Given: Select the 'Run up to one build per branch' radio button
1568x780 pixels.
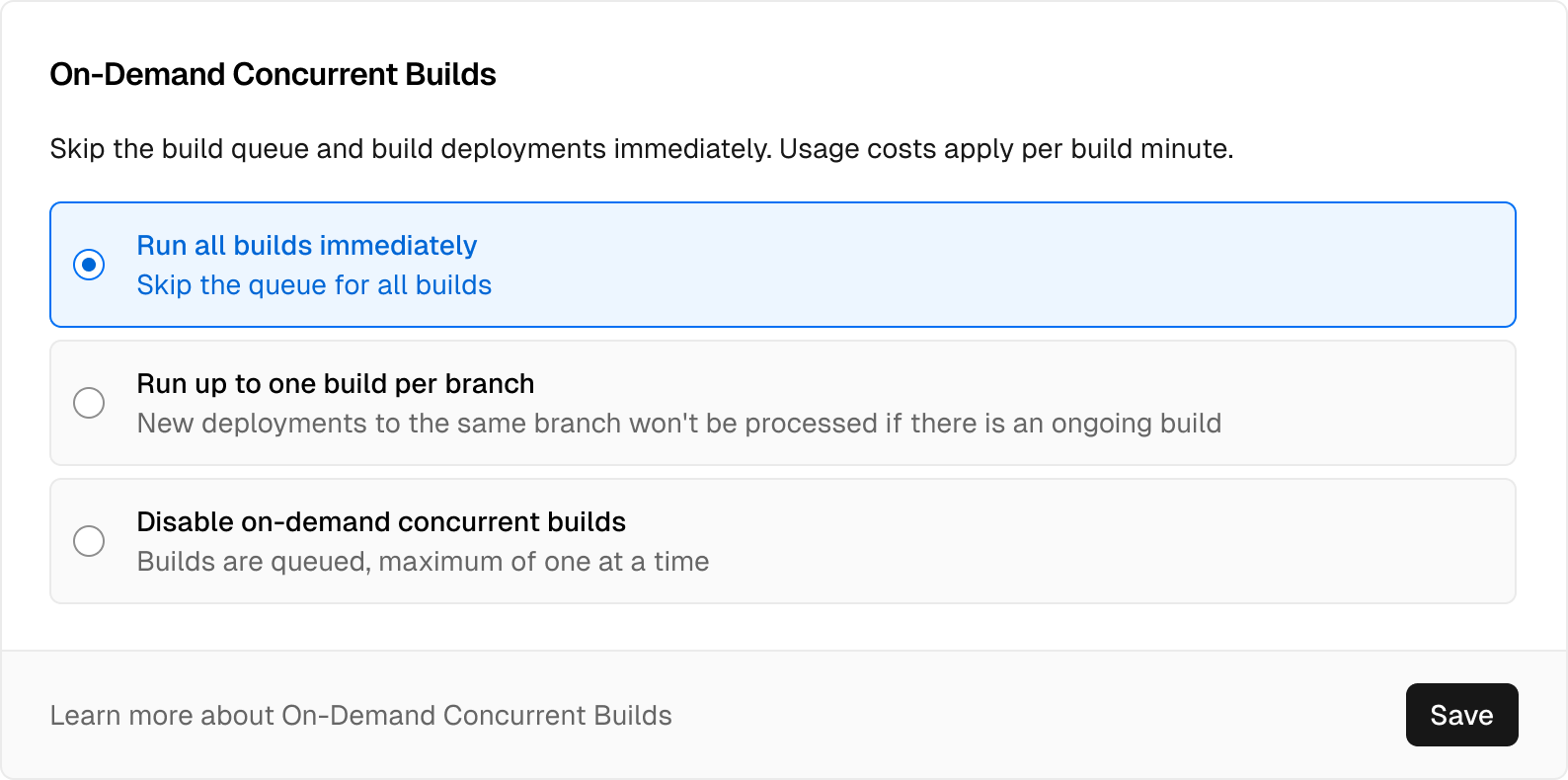Looking at the screenshot, I should pos(89,403).
